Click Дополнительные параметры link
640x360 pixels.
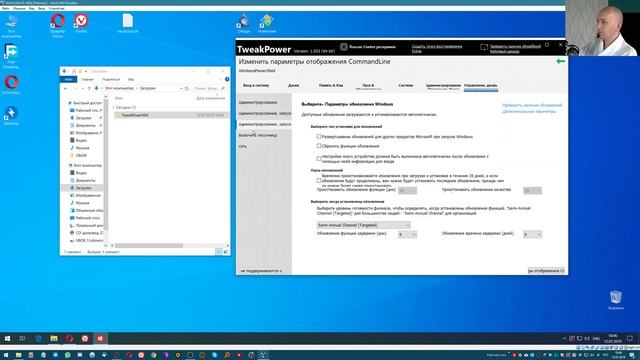(x=529, y=111)
